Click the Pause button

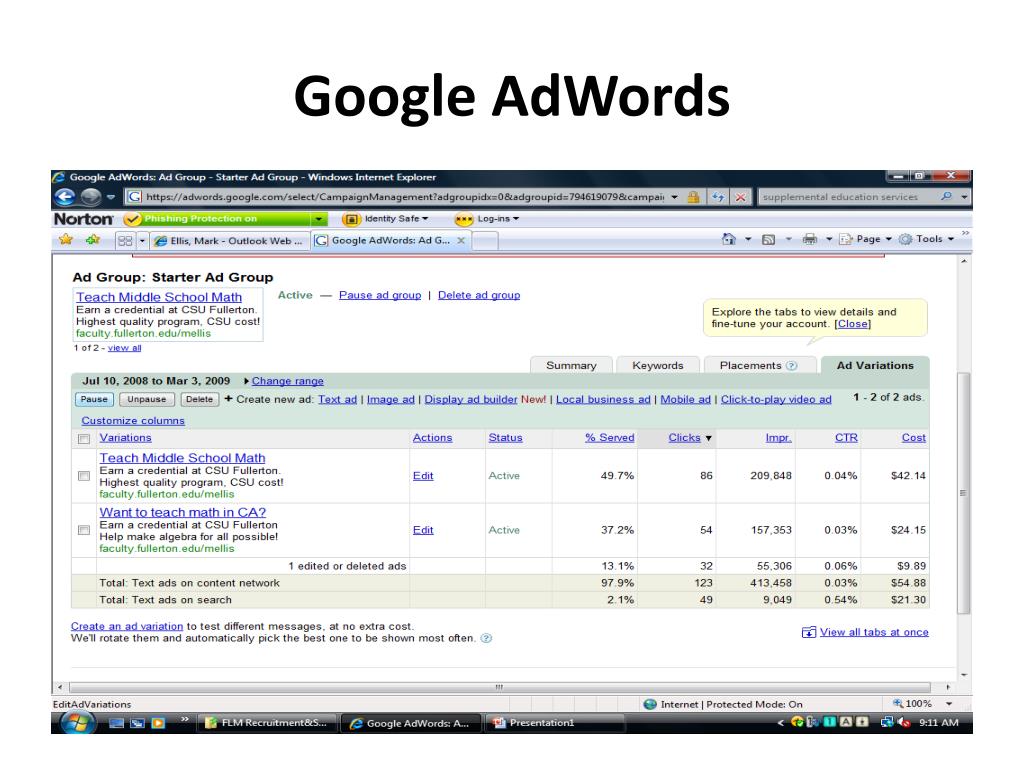pyautogui.click(x=94, y=399)
